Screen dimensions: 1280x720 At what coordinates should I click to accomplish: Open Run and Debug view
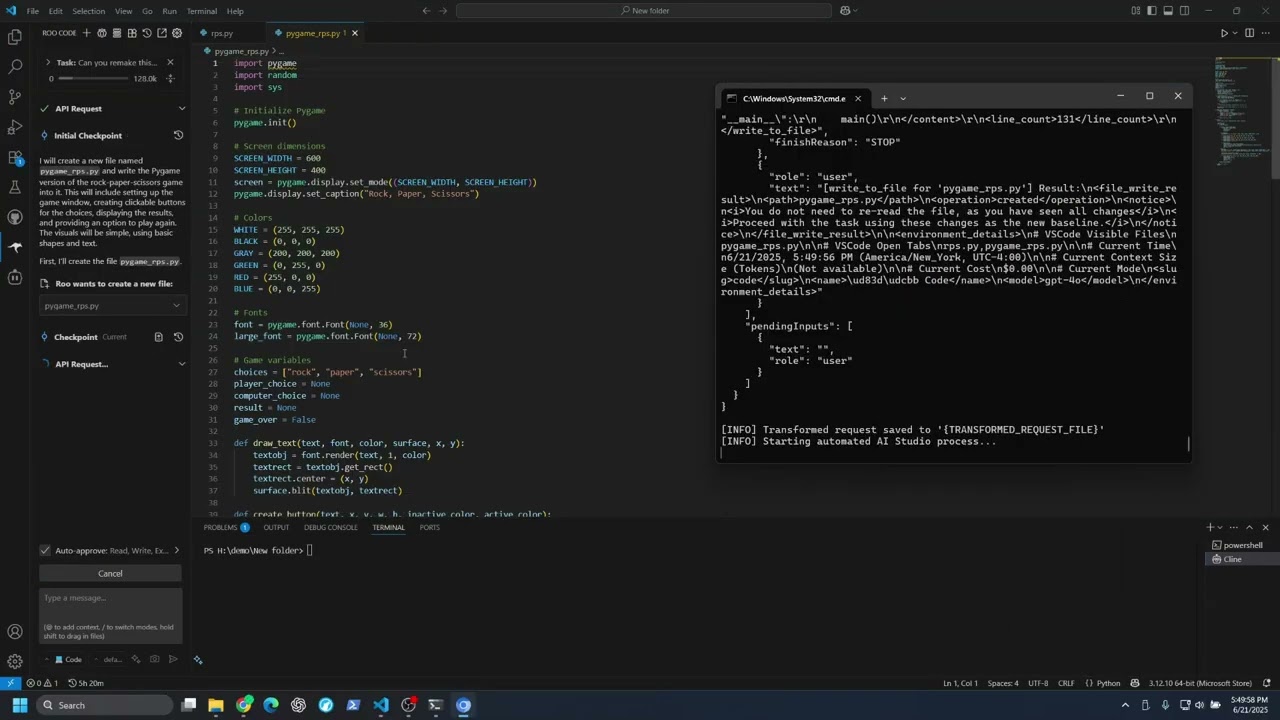pyautogui.click(x=15, y=127)
